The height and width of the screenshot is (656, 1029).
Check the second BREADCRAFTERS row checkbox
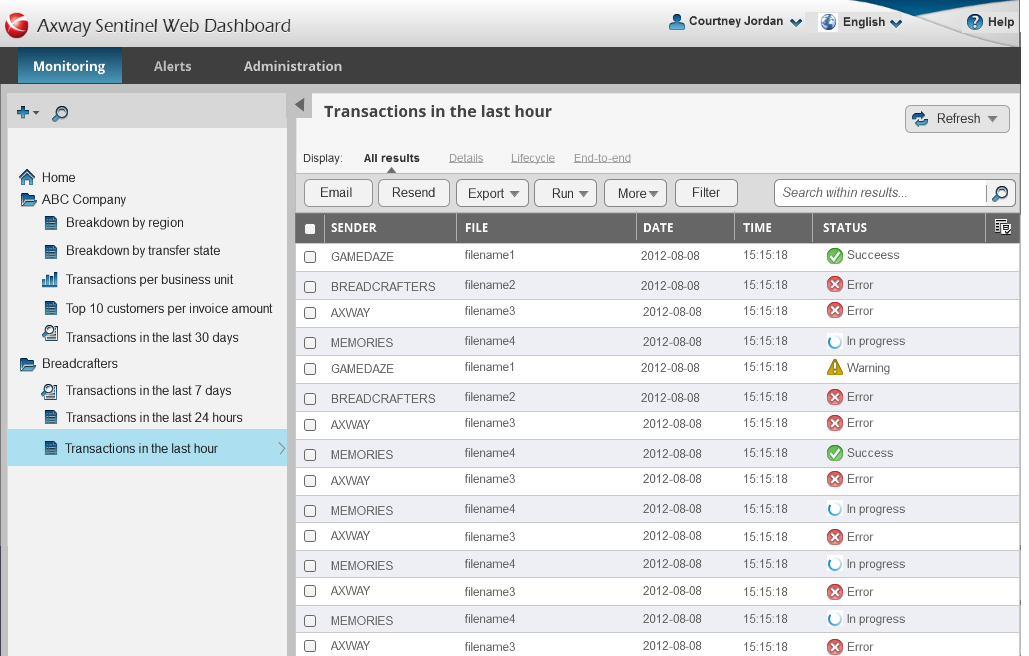tap(310, 399)
